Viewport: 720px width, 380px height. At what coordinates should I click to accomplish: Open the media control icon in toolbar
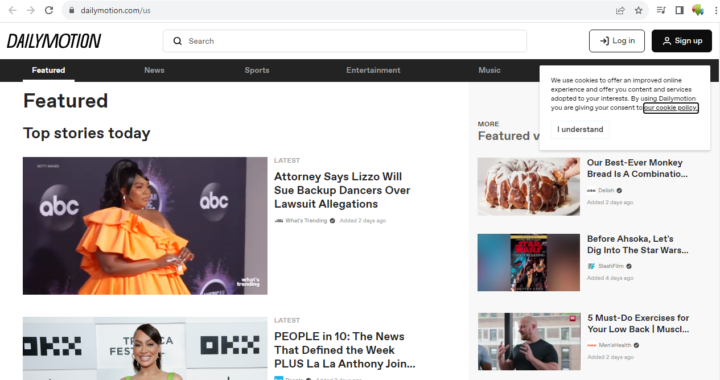661,10
